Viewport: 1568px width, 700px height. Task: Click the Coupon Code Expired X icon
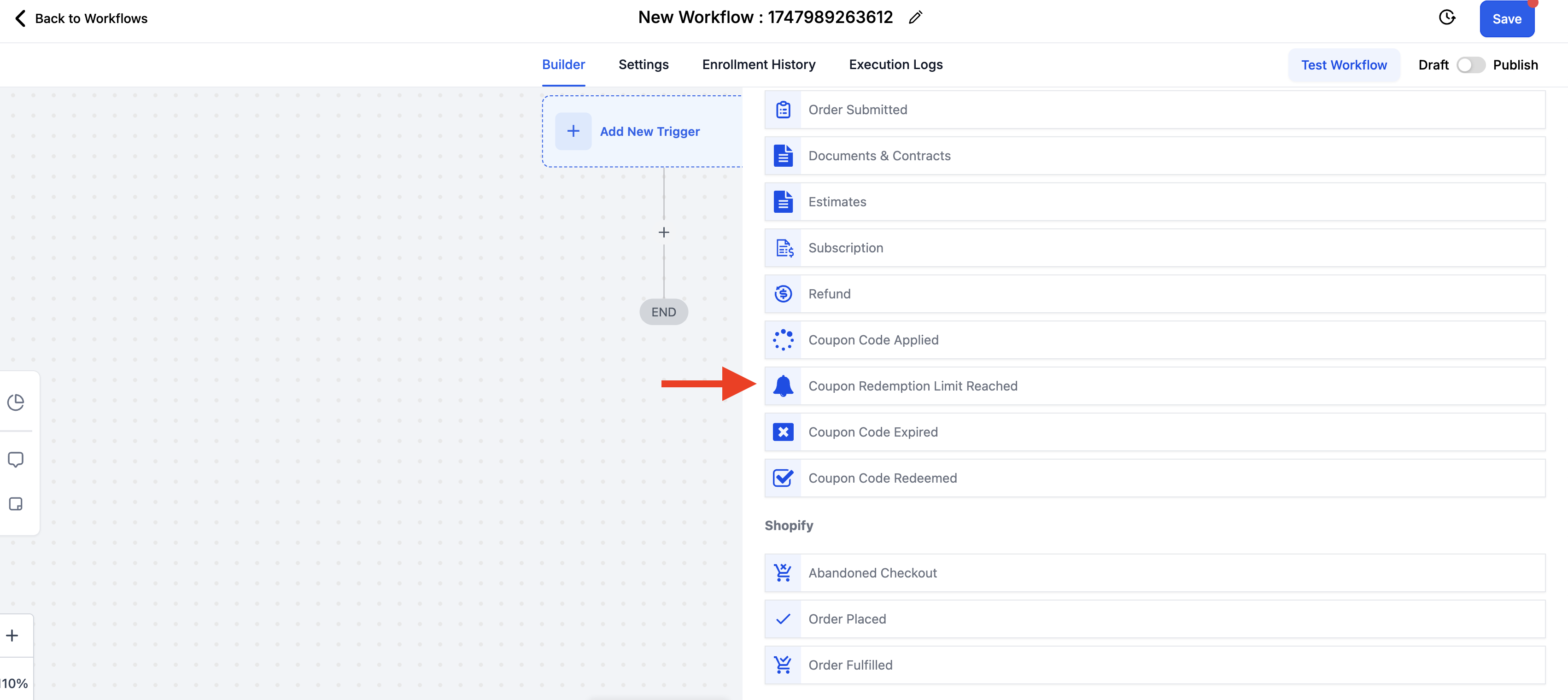click(783, 432)
